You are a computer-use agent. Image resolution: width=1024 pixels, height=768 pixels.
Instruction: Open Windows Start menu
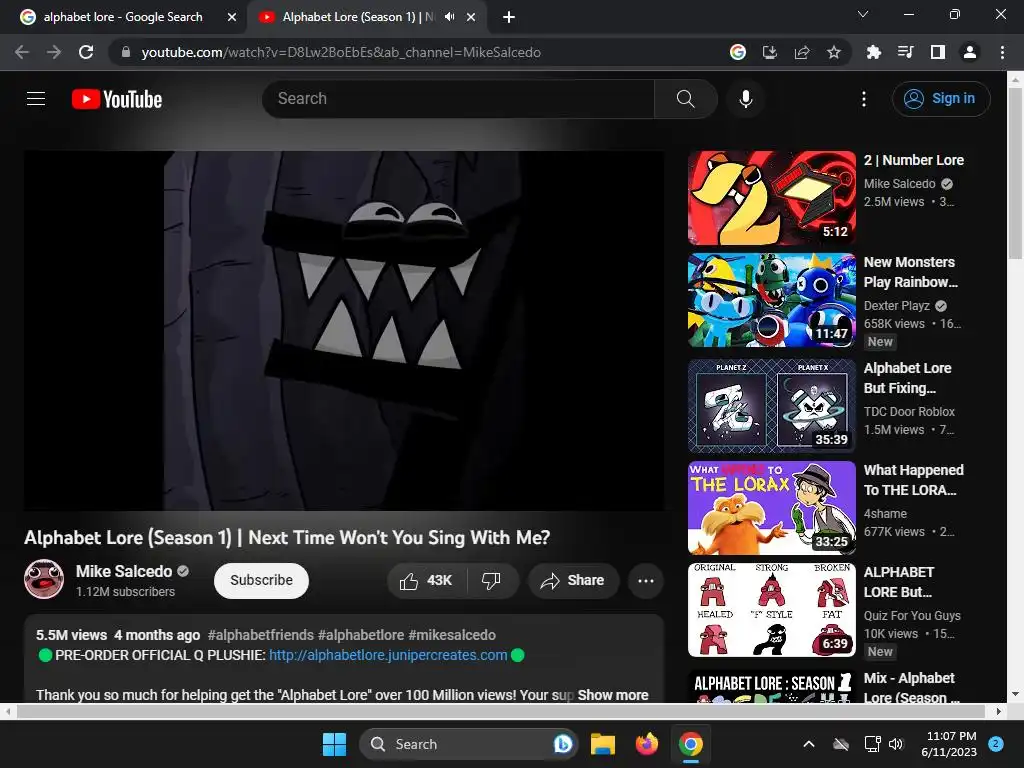pyautogui.click(x=334, y=744)
